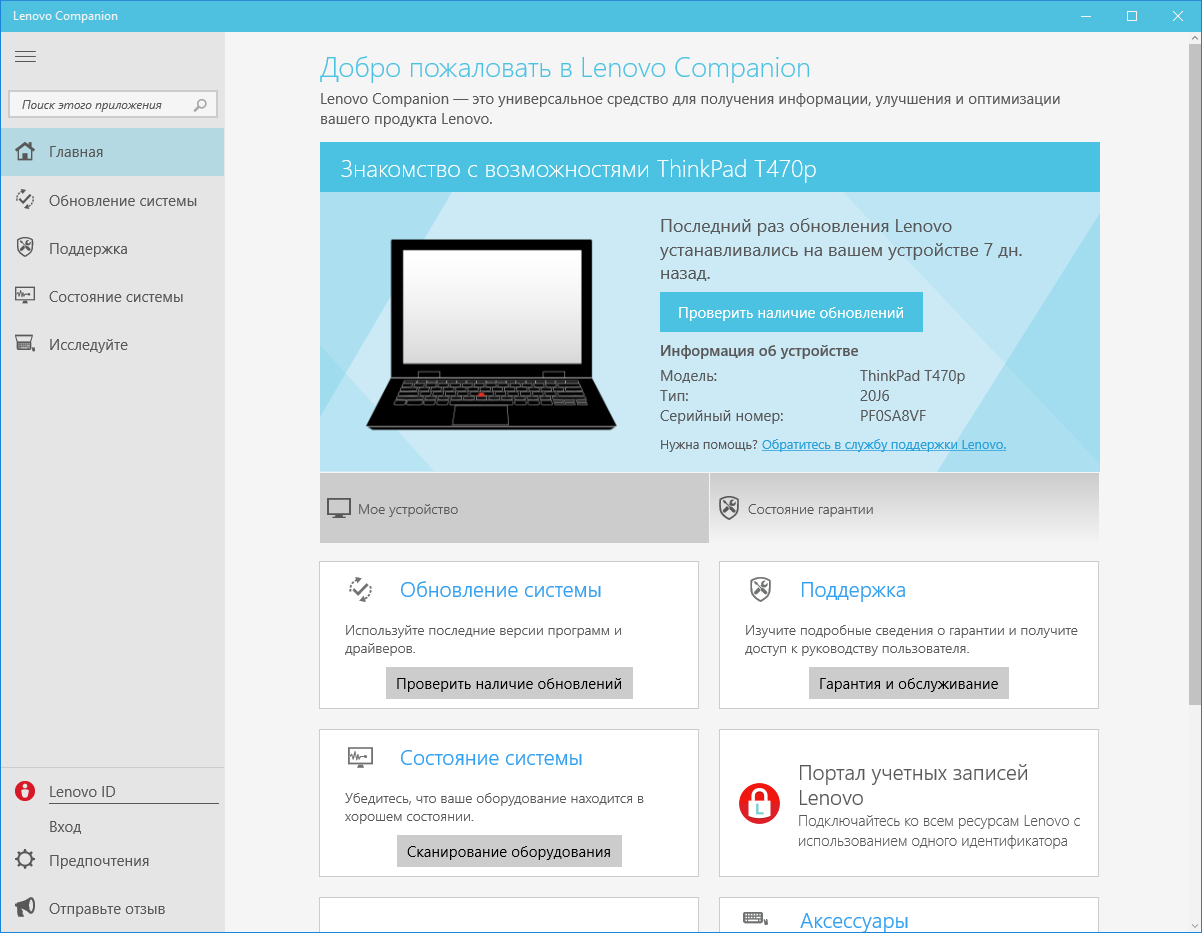The image size is (1202, 933).
Task: Click the monitor icon in Состояние системы card
Action: click(x=360, y=757)
